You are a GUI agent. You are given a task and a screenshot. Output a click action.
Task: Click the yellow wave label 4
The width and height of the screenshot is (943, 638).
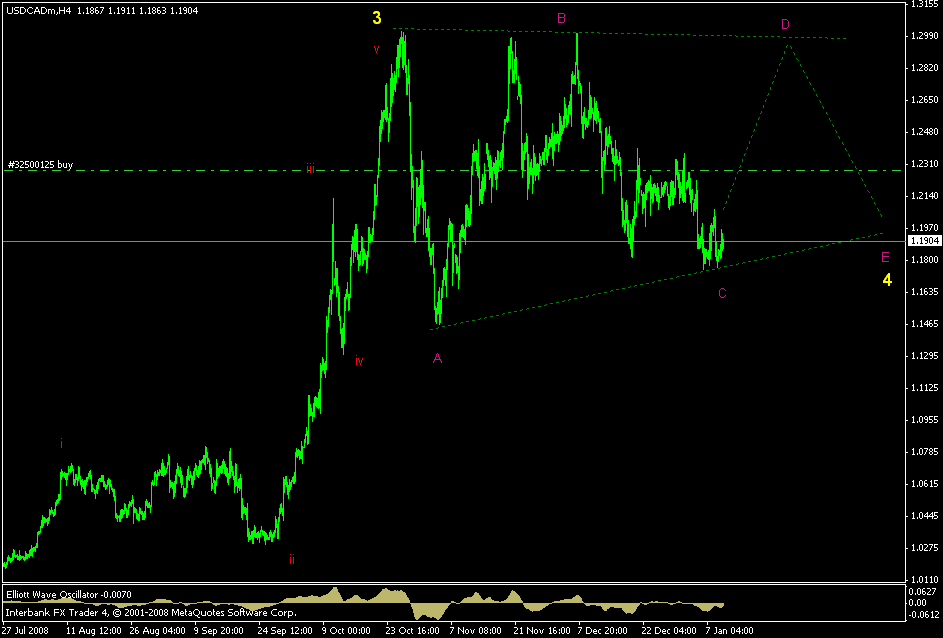(x=886, y=280)
